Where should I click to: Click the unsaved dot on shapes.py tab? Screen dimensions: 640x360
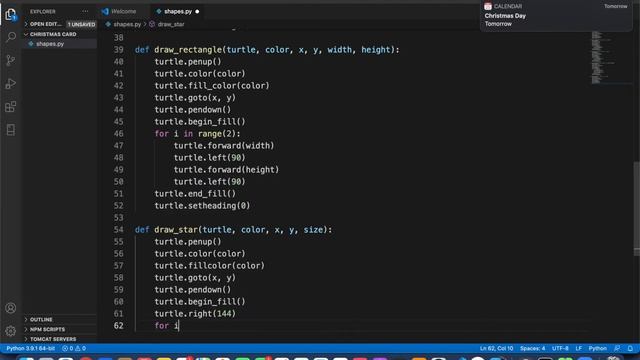click(197, 11)
